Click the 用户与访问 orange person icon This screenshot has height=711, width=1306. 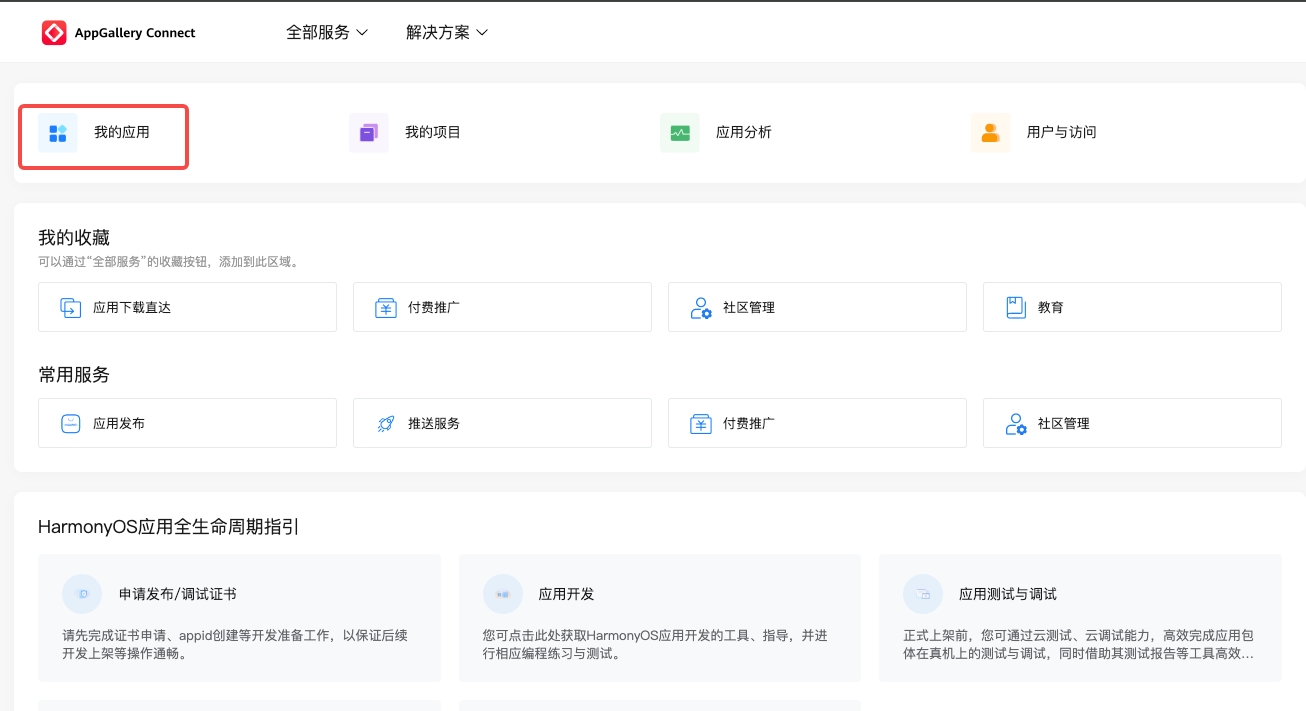tap(991, 132)
